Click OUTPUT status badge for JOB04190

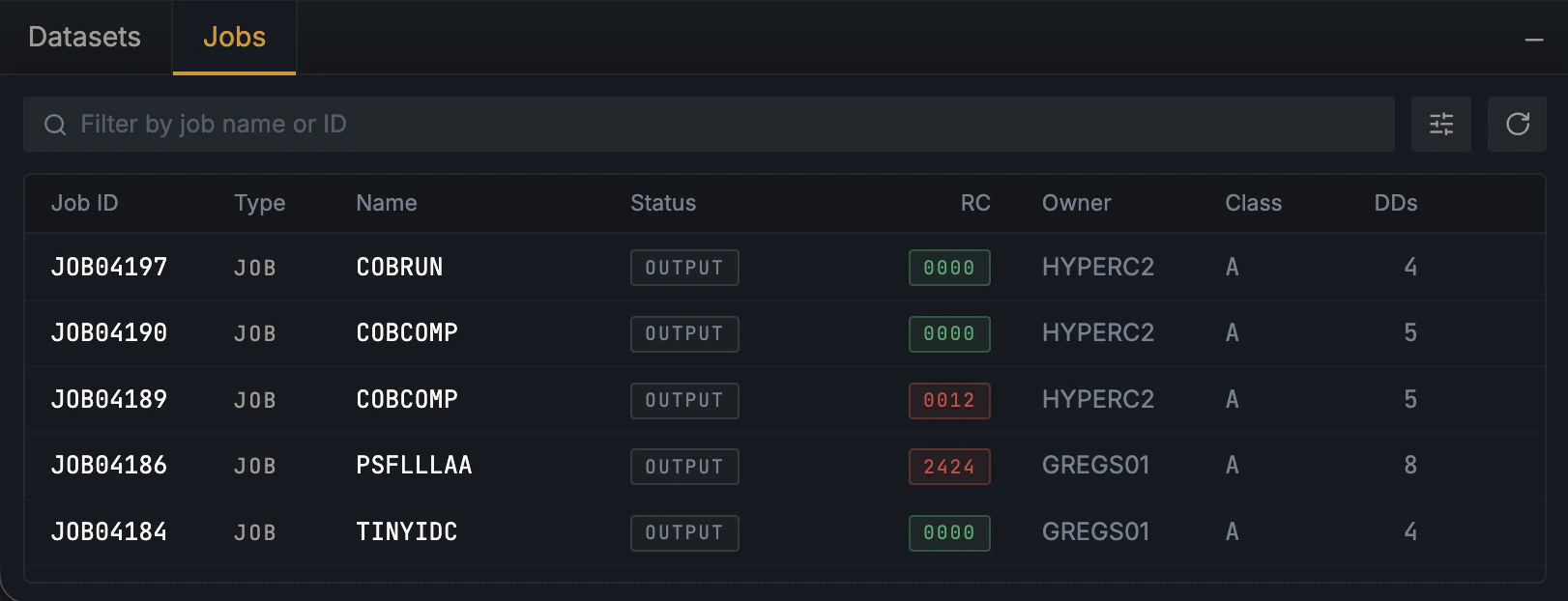(x=684, y=334)
